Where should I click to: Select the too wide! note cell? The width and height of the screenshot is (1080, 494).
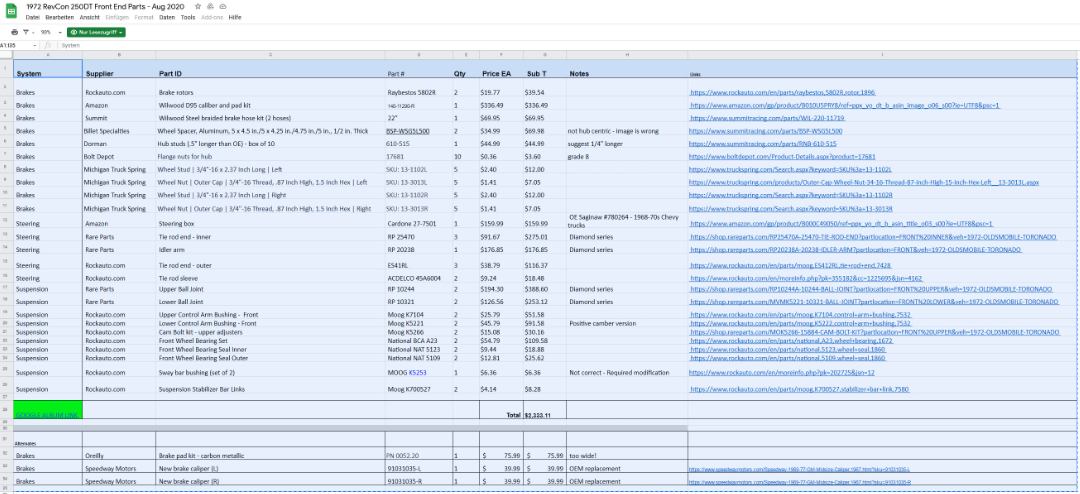626,455
